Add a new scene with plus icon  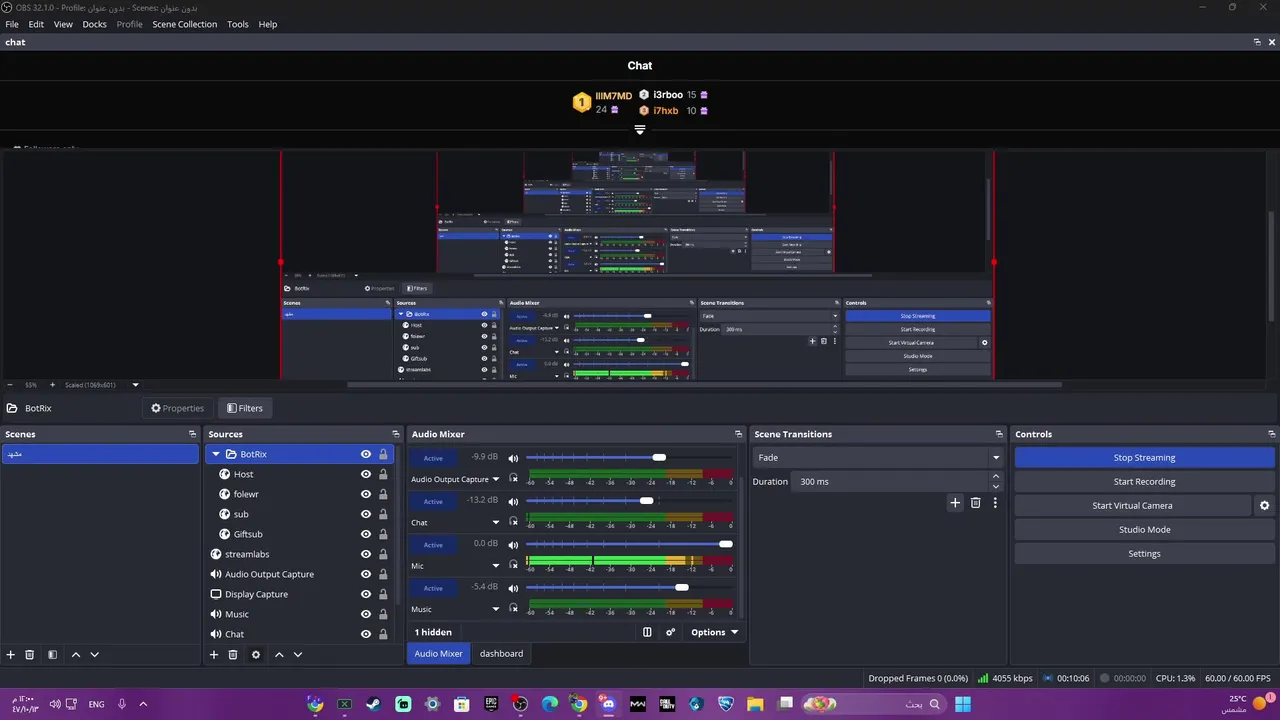11,655
